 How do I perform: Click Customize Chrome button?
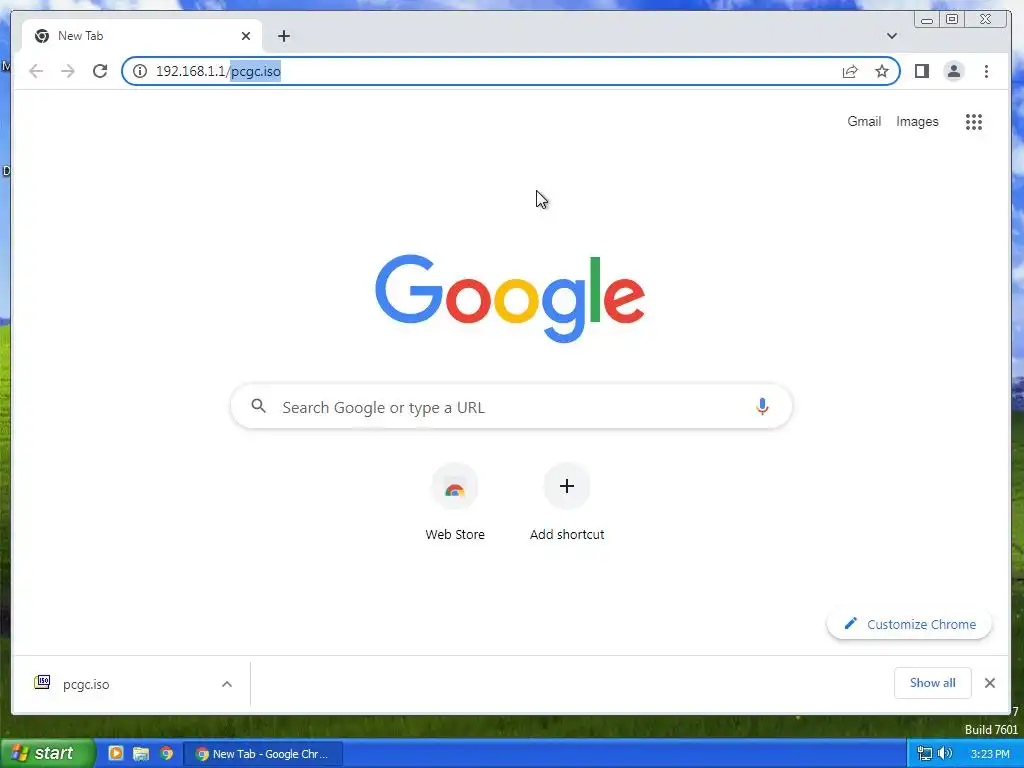tap(910, 624)
